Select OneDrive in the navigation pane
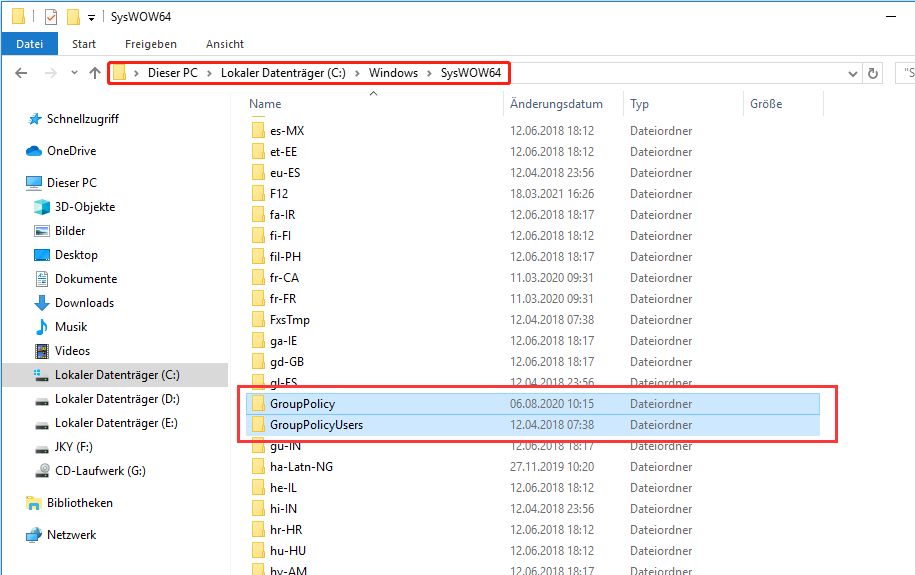 [71, 151]
